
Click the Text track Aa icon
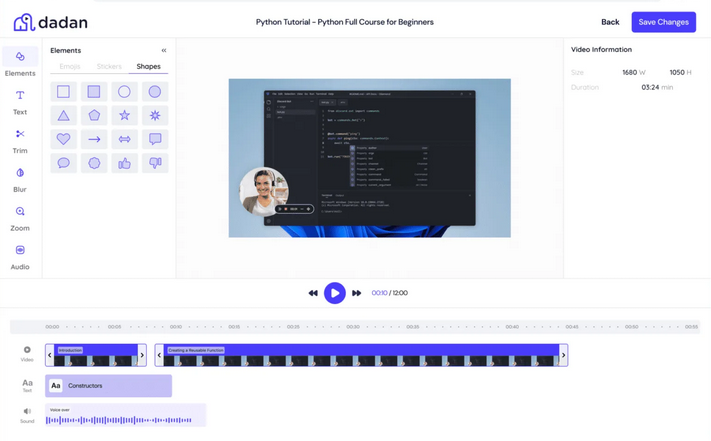(27, 383)
